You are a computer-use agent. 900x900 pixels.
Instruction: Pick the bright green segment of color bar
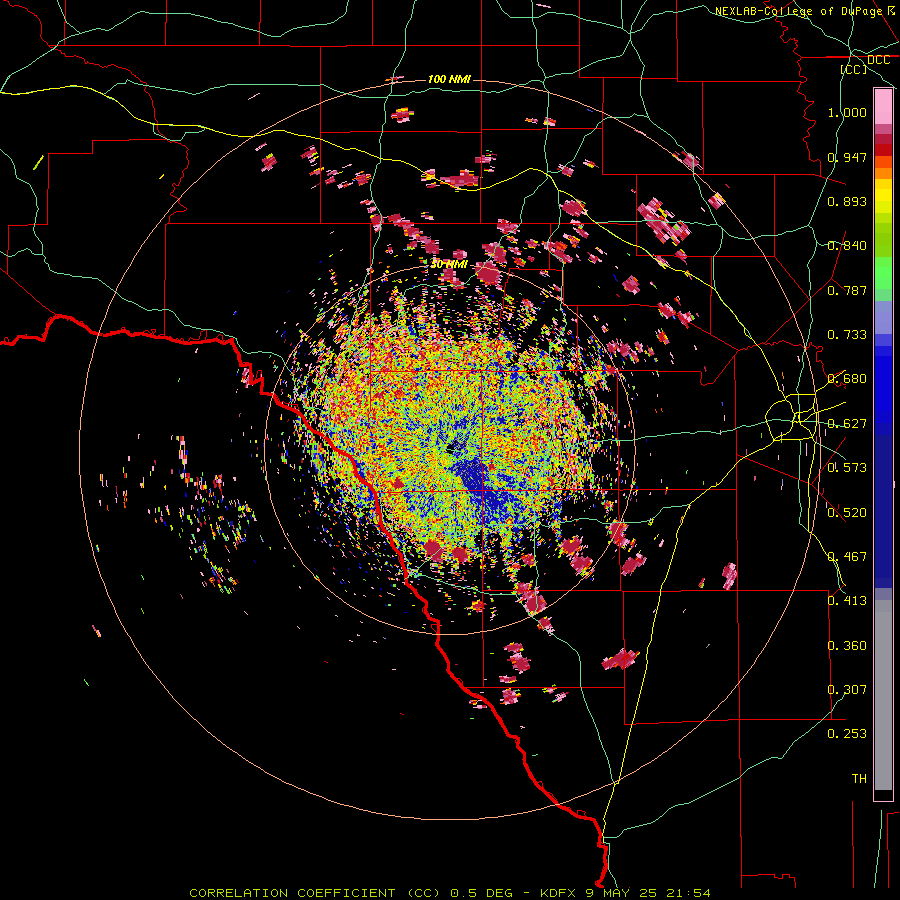883,273
